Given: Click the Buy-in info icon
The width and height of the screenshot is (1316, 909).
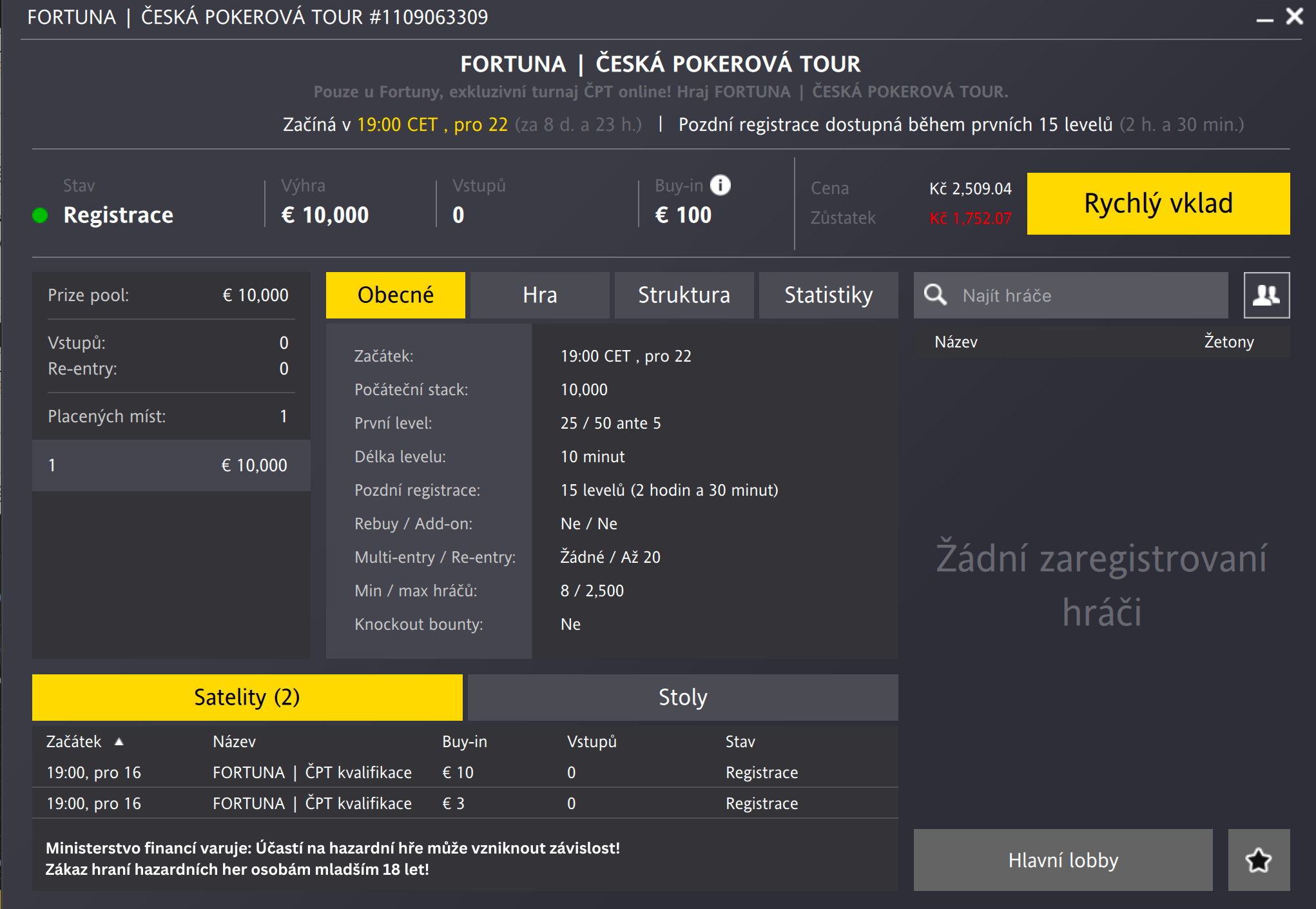Looking at the screenshot, I should pos(720,186).
